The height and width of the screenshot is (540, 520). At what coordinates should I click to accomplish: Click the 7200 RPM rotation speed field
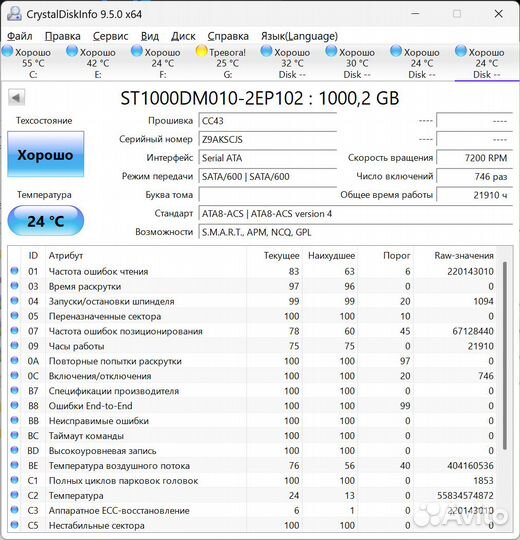click(475, 158)
